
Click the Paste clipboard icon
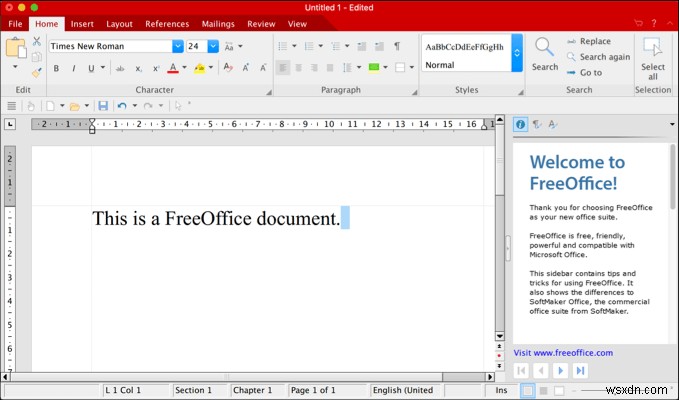point(16,48)
